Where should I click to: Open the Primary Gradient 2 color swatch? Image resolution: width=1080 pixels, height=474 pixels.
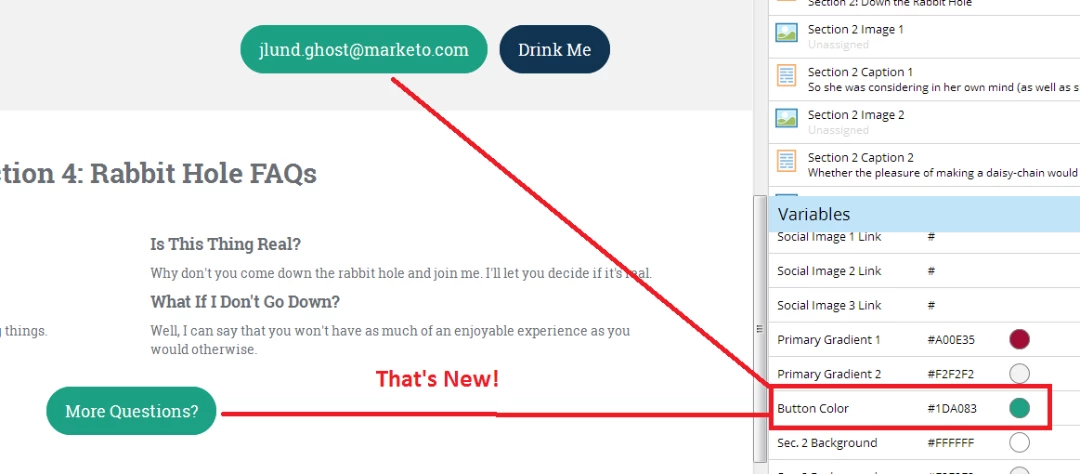tap(1019, 374)
